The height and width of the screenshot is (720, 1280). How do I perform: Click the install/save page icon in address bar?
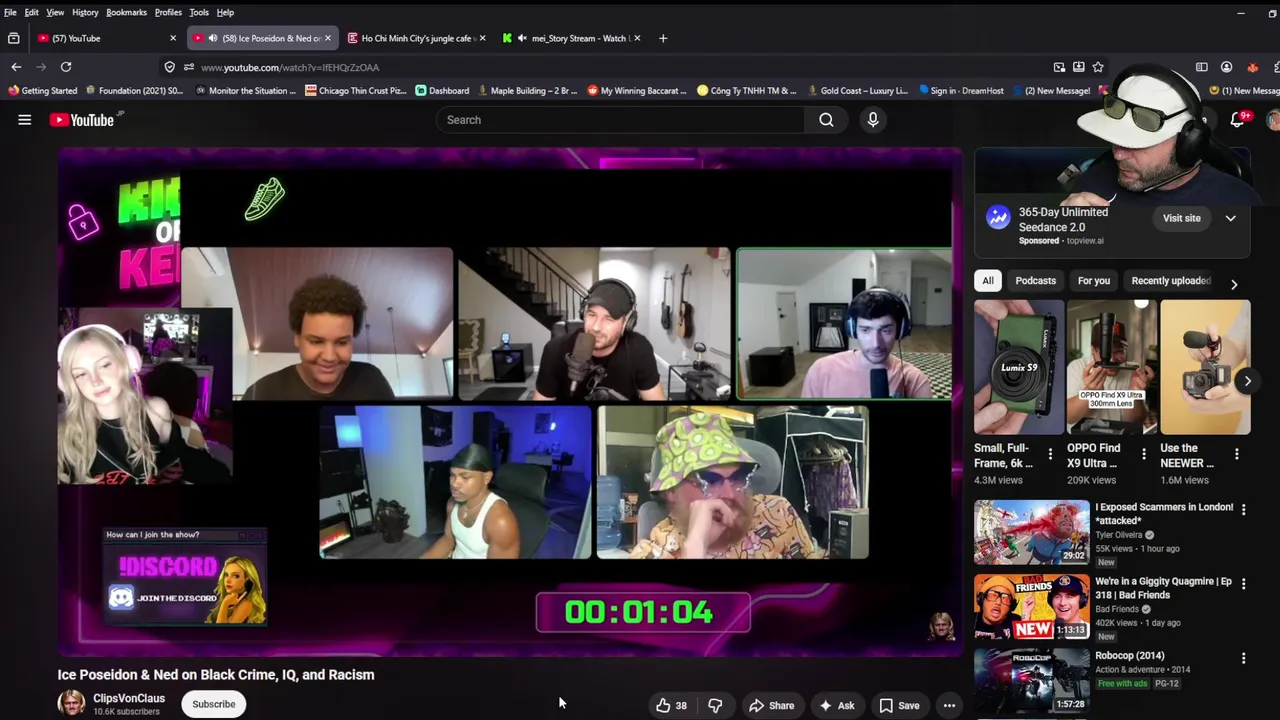coord(1079,67)
